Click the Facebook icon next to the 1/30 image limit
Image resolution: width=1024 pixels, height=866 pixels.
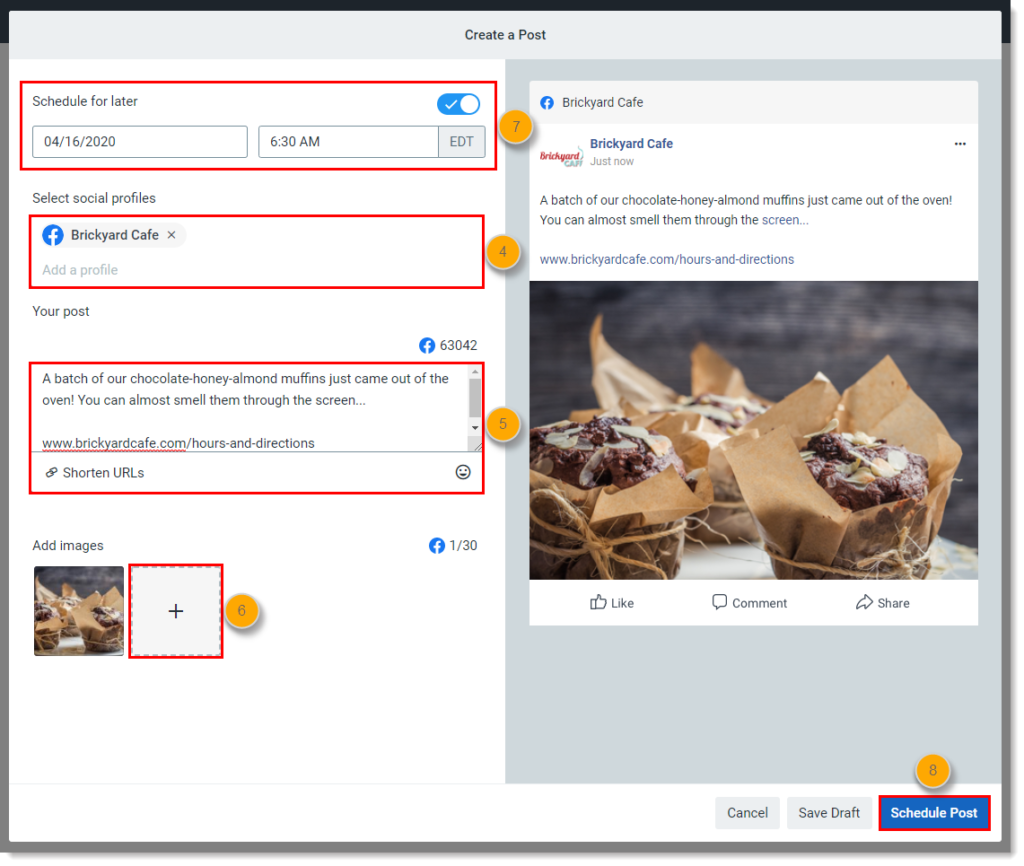(437, 545)
